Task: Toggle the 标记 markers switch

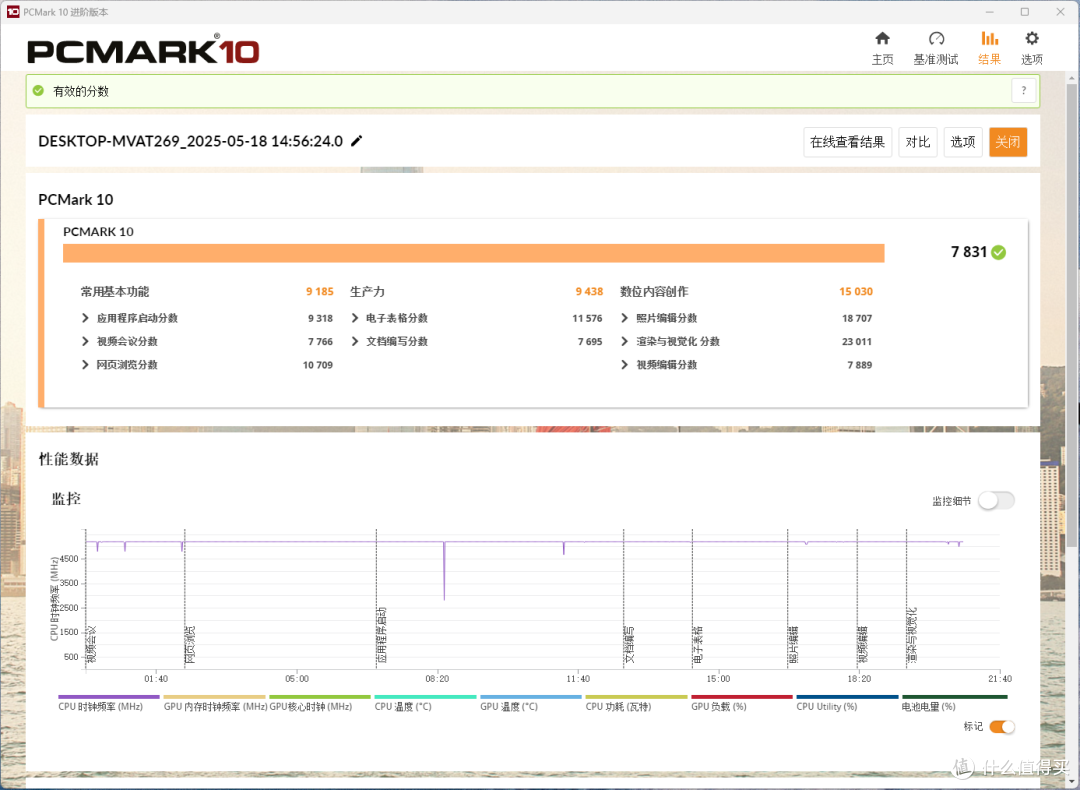Action: coord(1002,727)
